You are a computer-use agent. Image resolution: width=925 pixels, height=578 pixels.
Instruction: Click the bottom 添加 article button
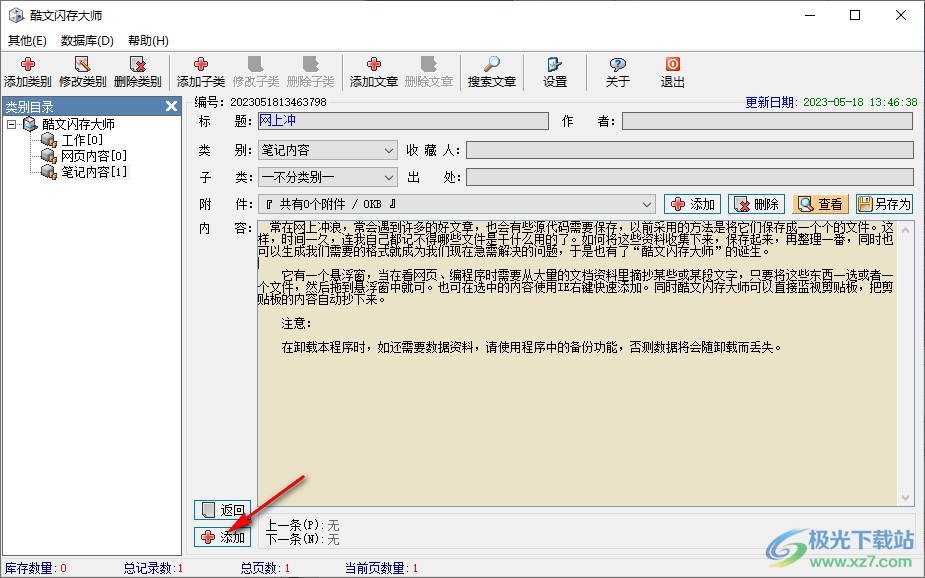click(x=222, y=537)
